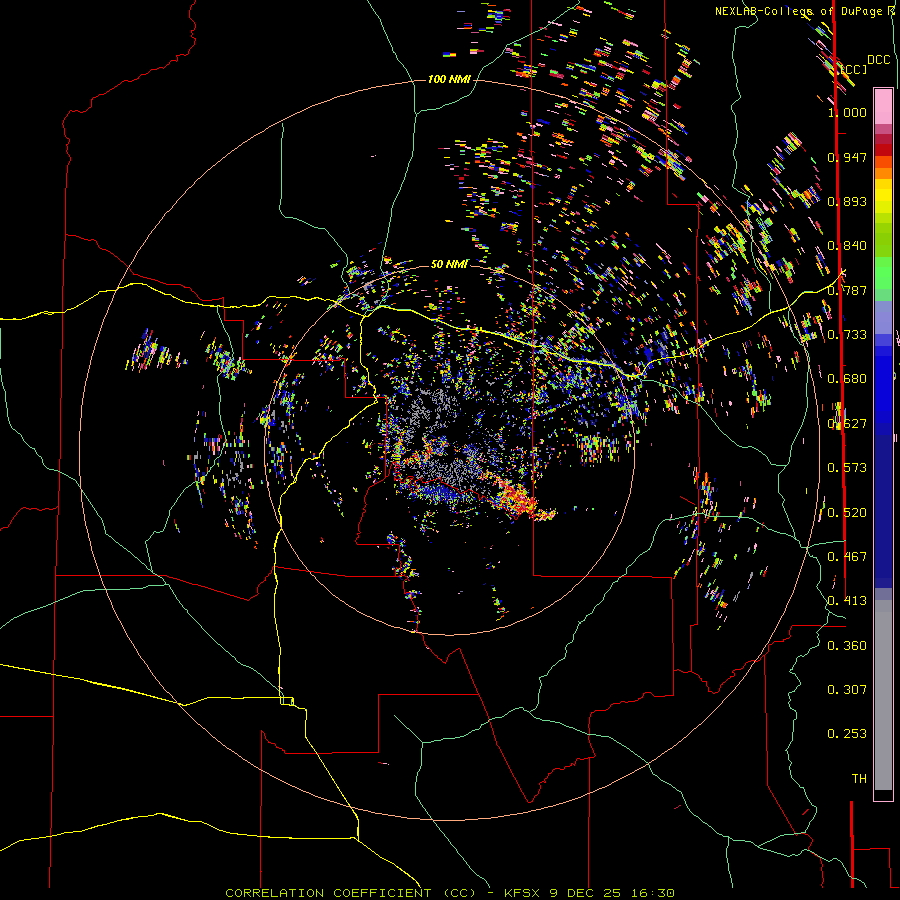Click the 0.467 scale value
The image size is (900, 900).
[x=847, y=557]
